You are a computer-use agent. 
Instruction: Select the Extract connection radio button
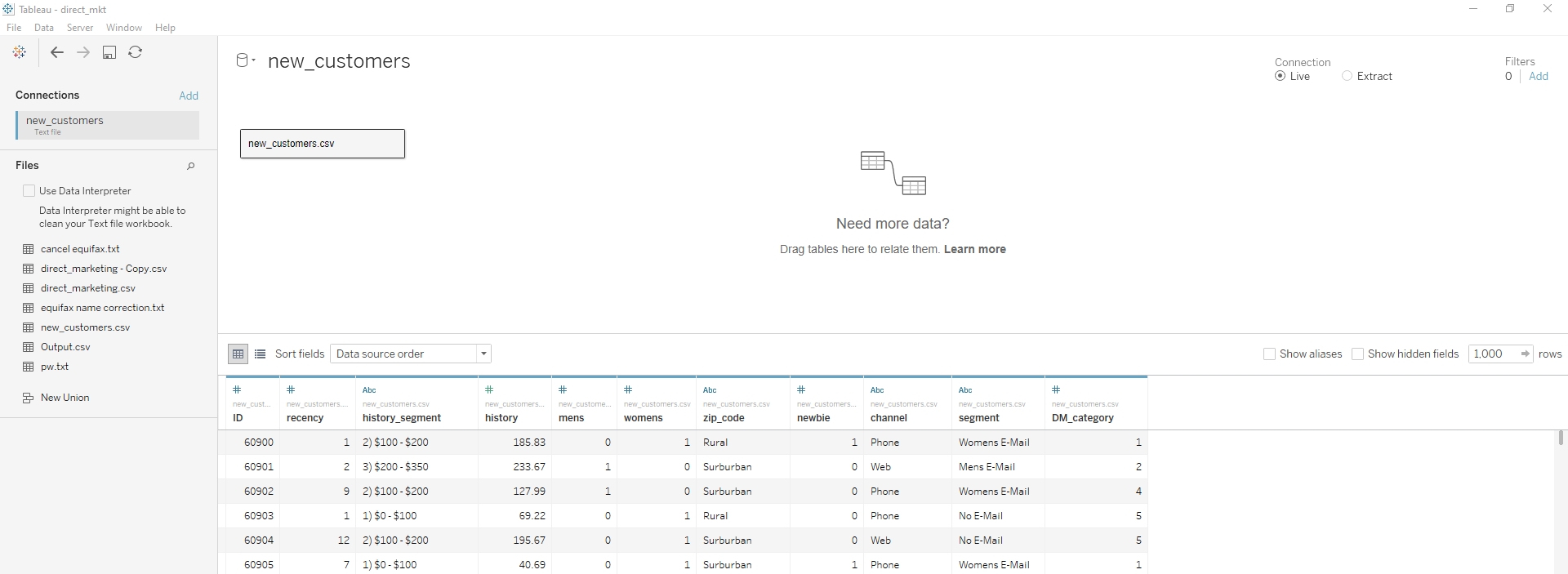click(1347, 76)
